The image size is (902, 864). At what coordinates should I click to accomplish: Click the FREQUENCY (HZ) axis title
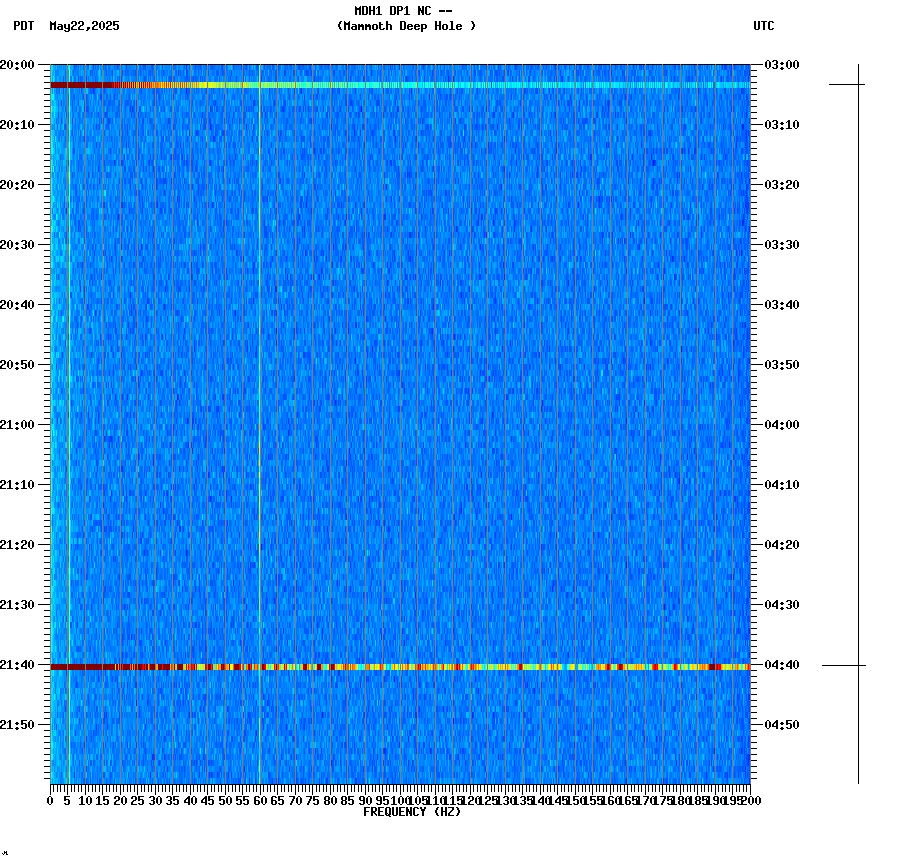(412, 811)
